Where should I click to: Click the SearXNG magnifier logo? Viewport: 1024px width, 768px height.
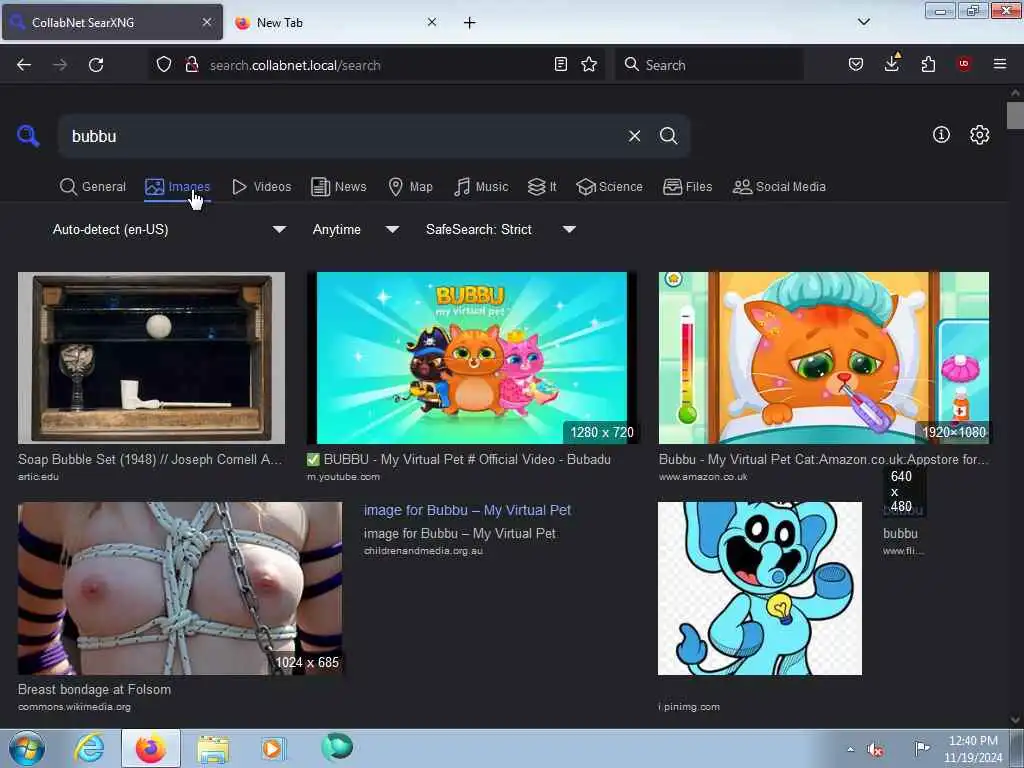point(28,136)
